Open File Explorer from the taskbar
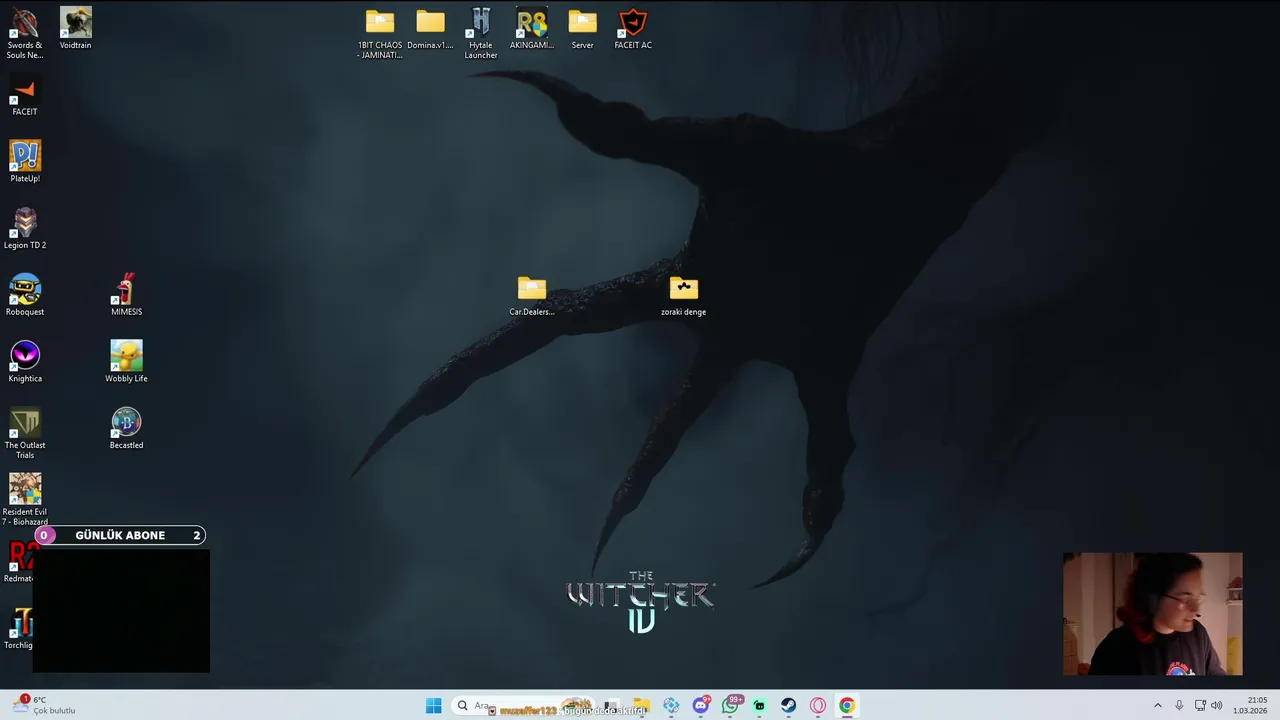This screenshot has height=720, width=1280. point(642,706)
